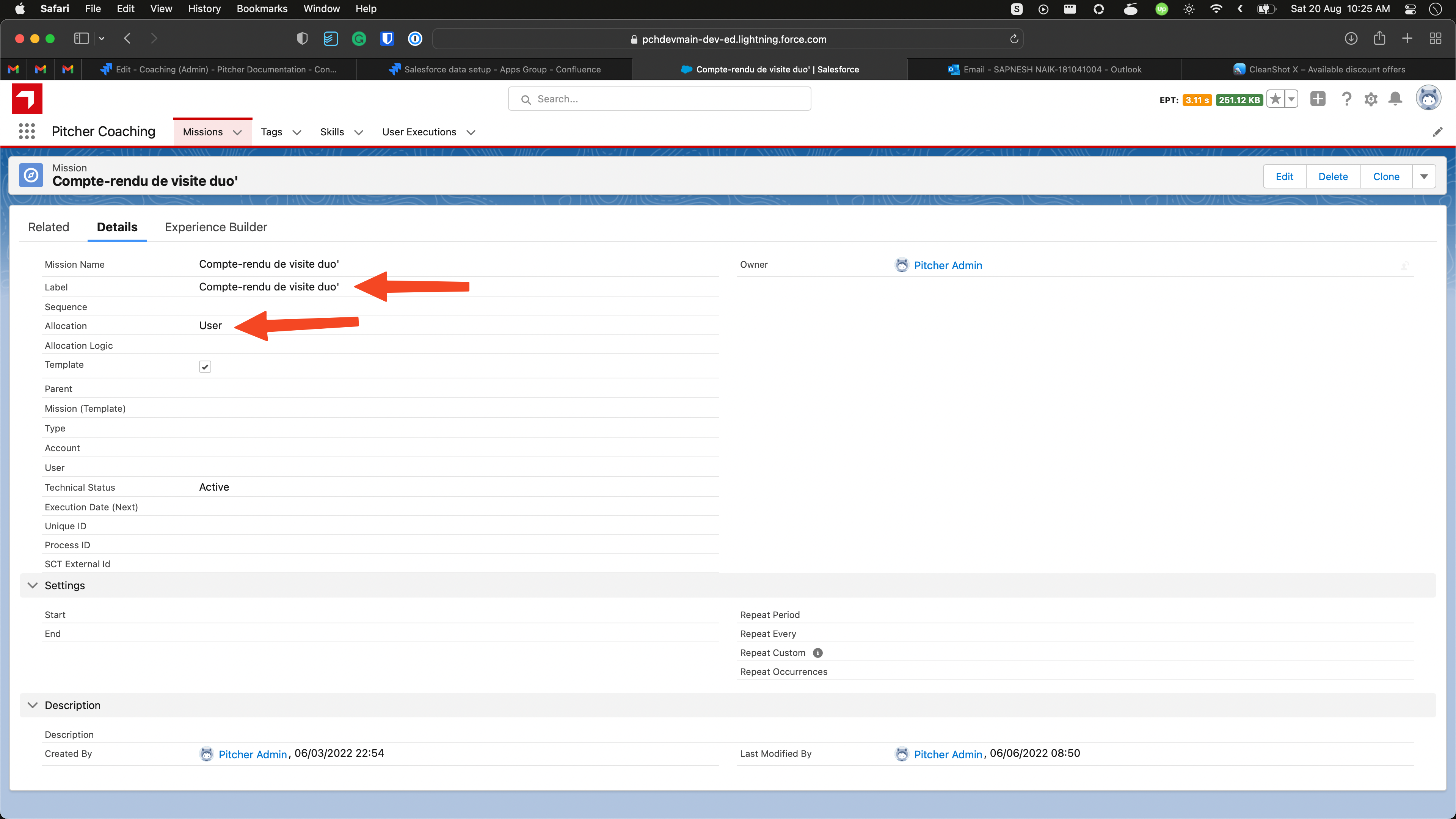This screenshot has height=819, width=1456.
Task: Expand more actions dropdown beside Clone
Action: point(1424,177)
